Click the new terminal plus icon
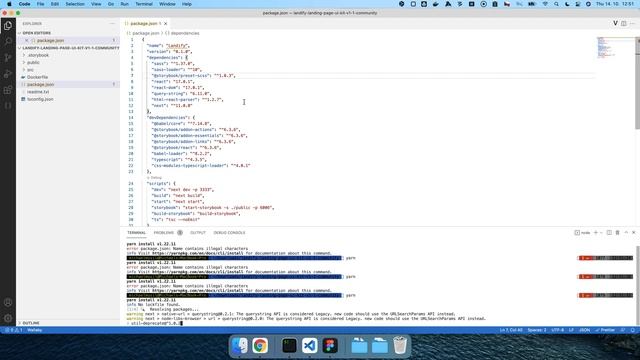 click(596, 233)
